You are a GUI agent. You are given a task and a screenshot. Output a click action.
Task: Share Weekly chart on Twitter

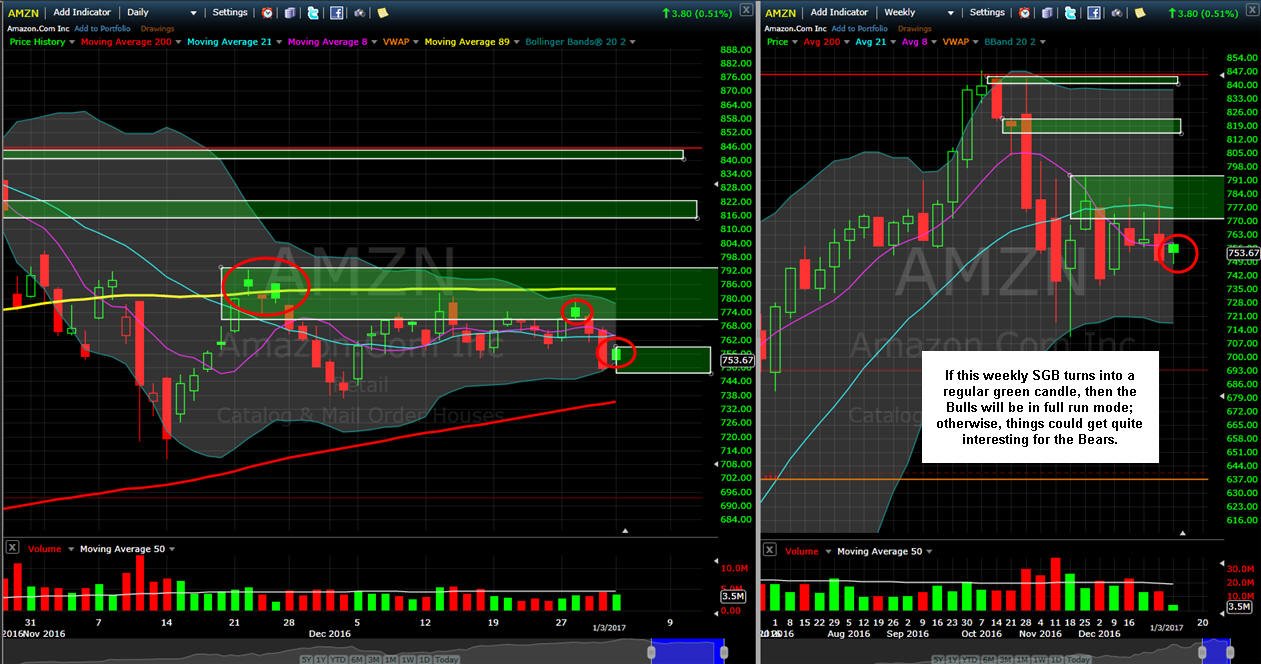pyautogui.click(x=1070, y=13)
